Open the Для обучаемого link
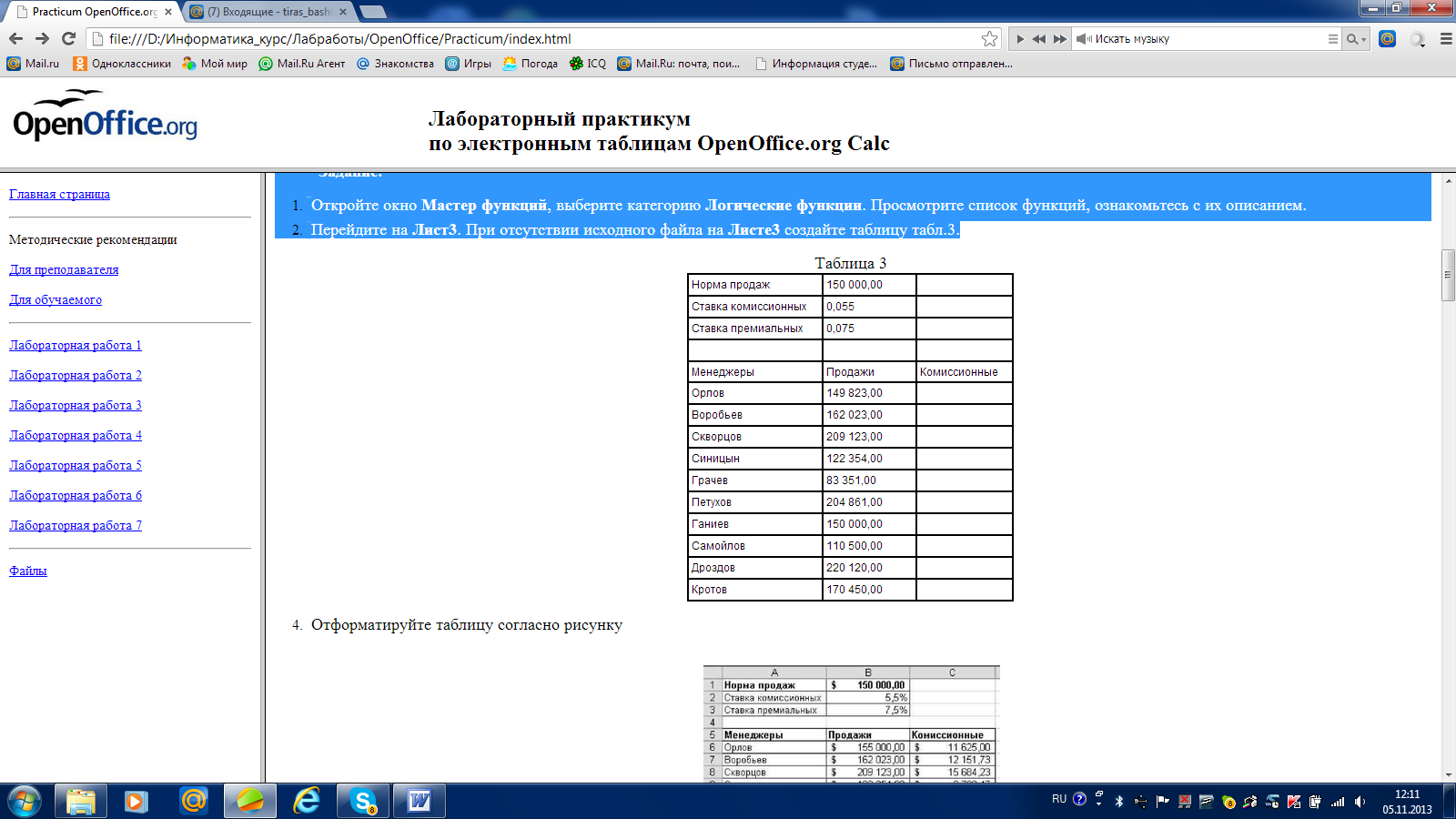This screenshot has height=819, width=1456. coord(56,299)
